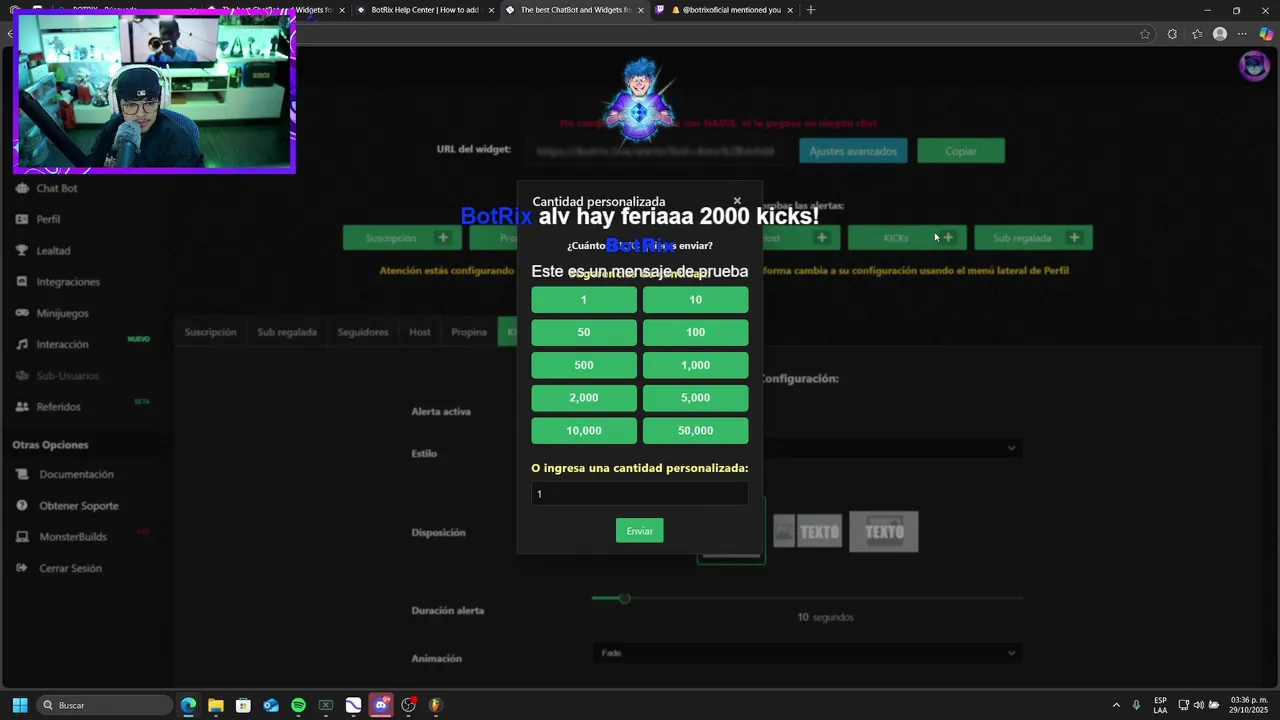Open Copilot in the browser toolbar
Screen dimensions: 1280x720
pyautogui.click(x=1266, y=34)
